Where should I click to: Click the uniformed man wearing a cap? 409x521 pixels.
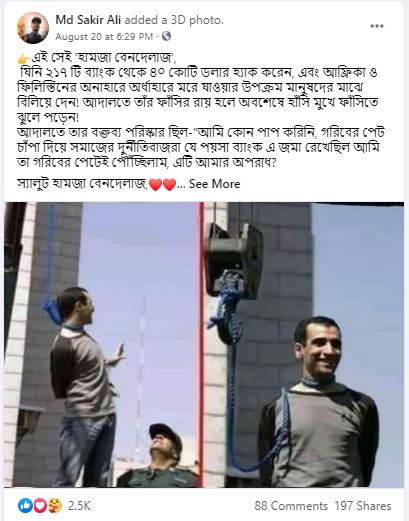[160, 456]
